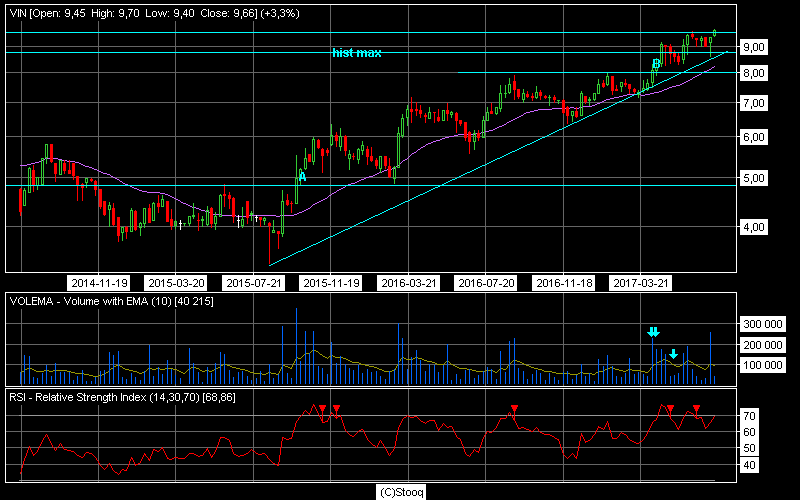
Task: Click the RSI Relative Strength Index title
Action: click(x=122, y=397)
